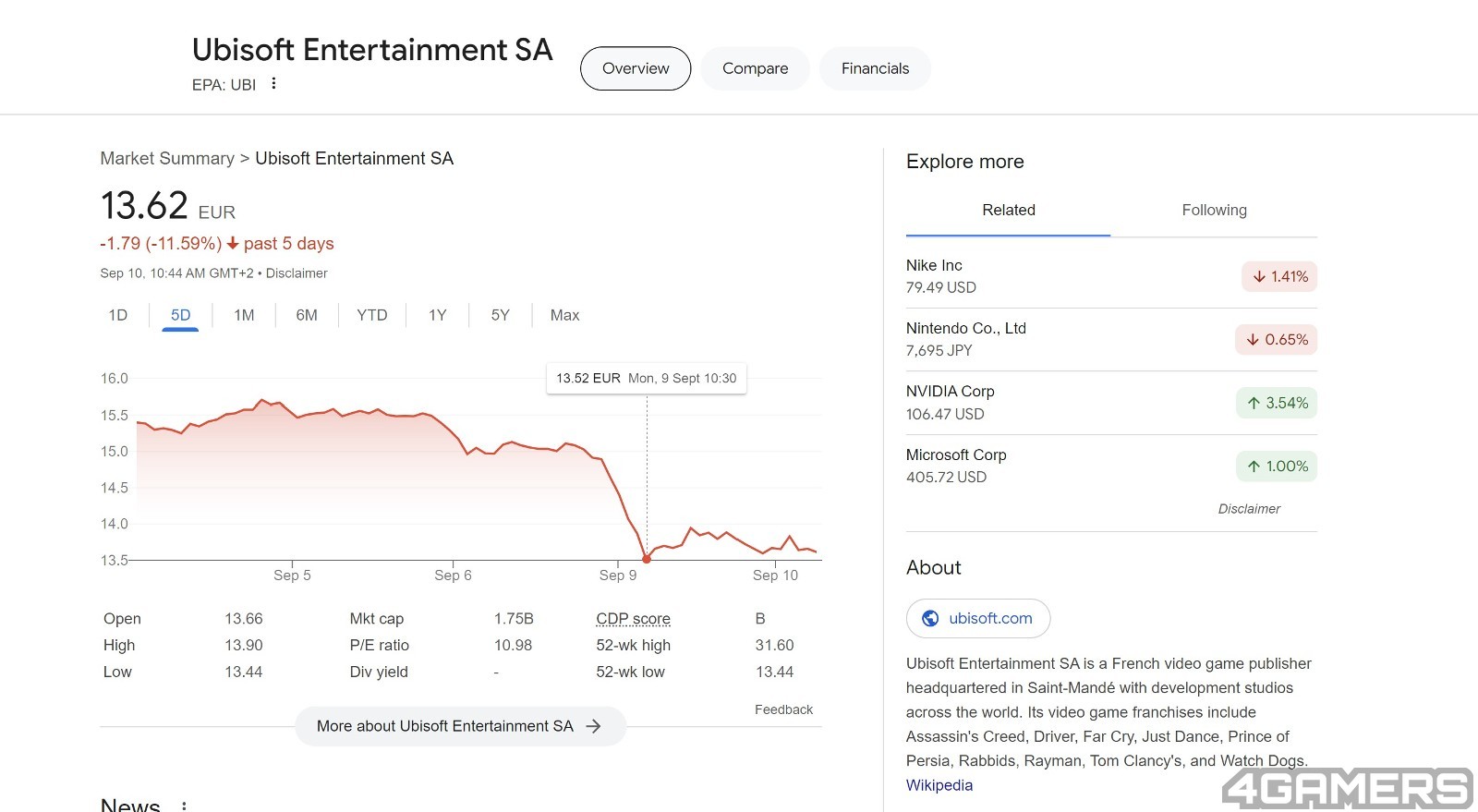Open the Disclaimer under related stocks
The width and height of the screenshot is (1478, 812).
[1249, 509]
